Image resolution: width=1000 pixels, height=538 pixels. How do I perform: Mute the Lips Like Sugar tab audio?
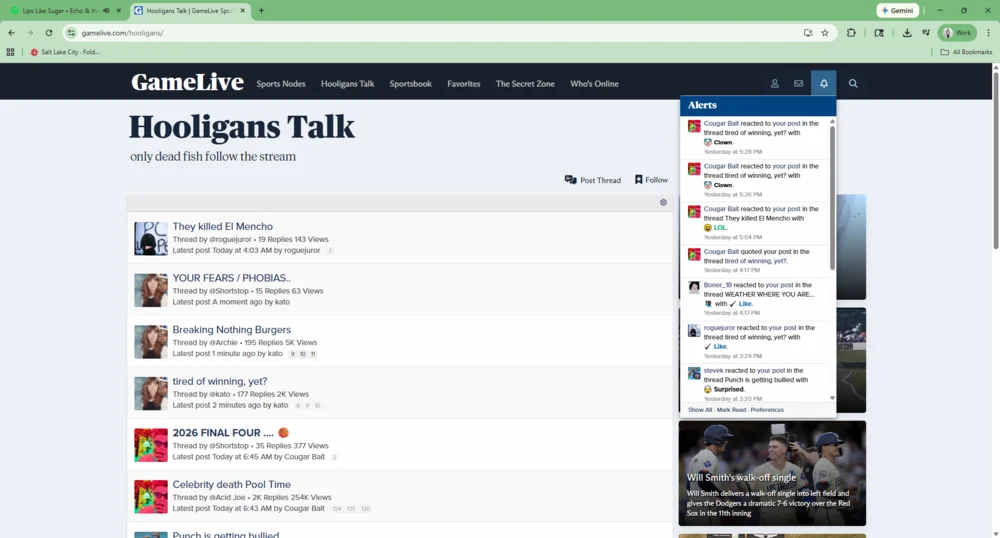coord(107,11)
